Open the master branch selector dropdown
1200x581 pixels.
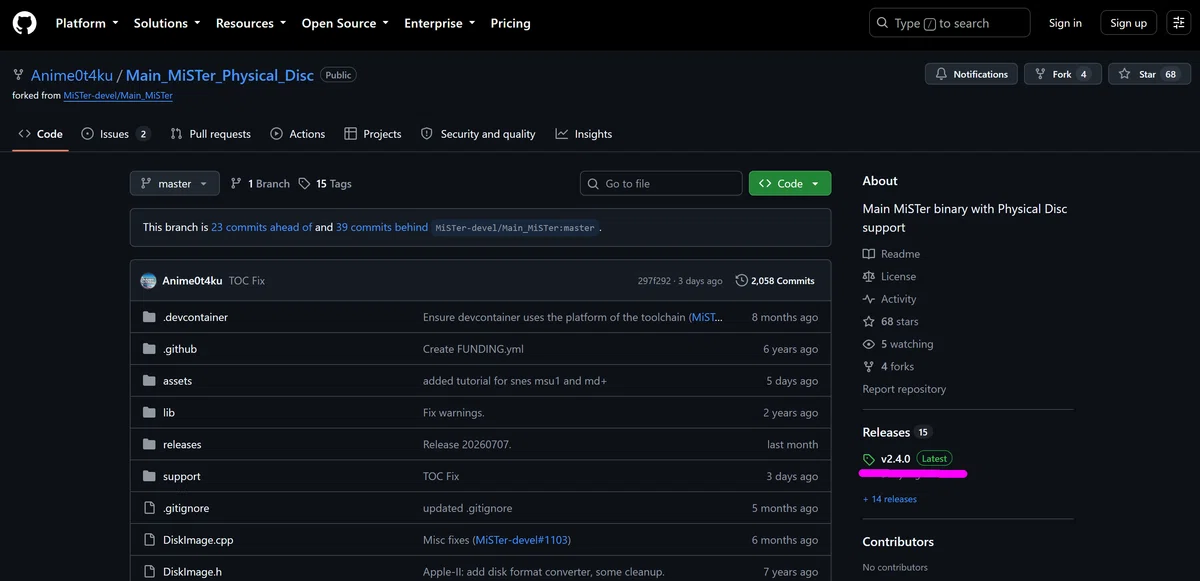click(x=174, y=184)
